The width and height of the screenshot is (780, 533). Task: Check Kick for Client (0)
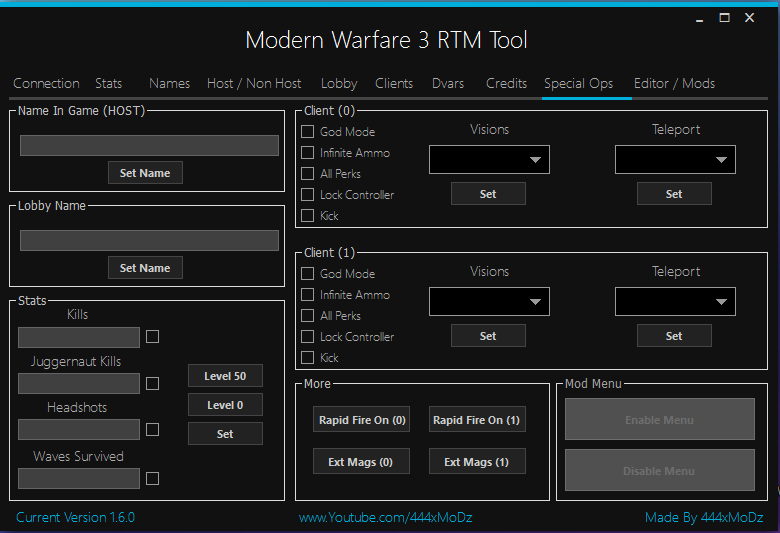point(307,215)
